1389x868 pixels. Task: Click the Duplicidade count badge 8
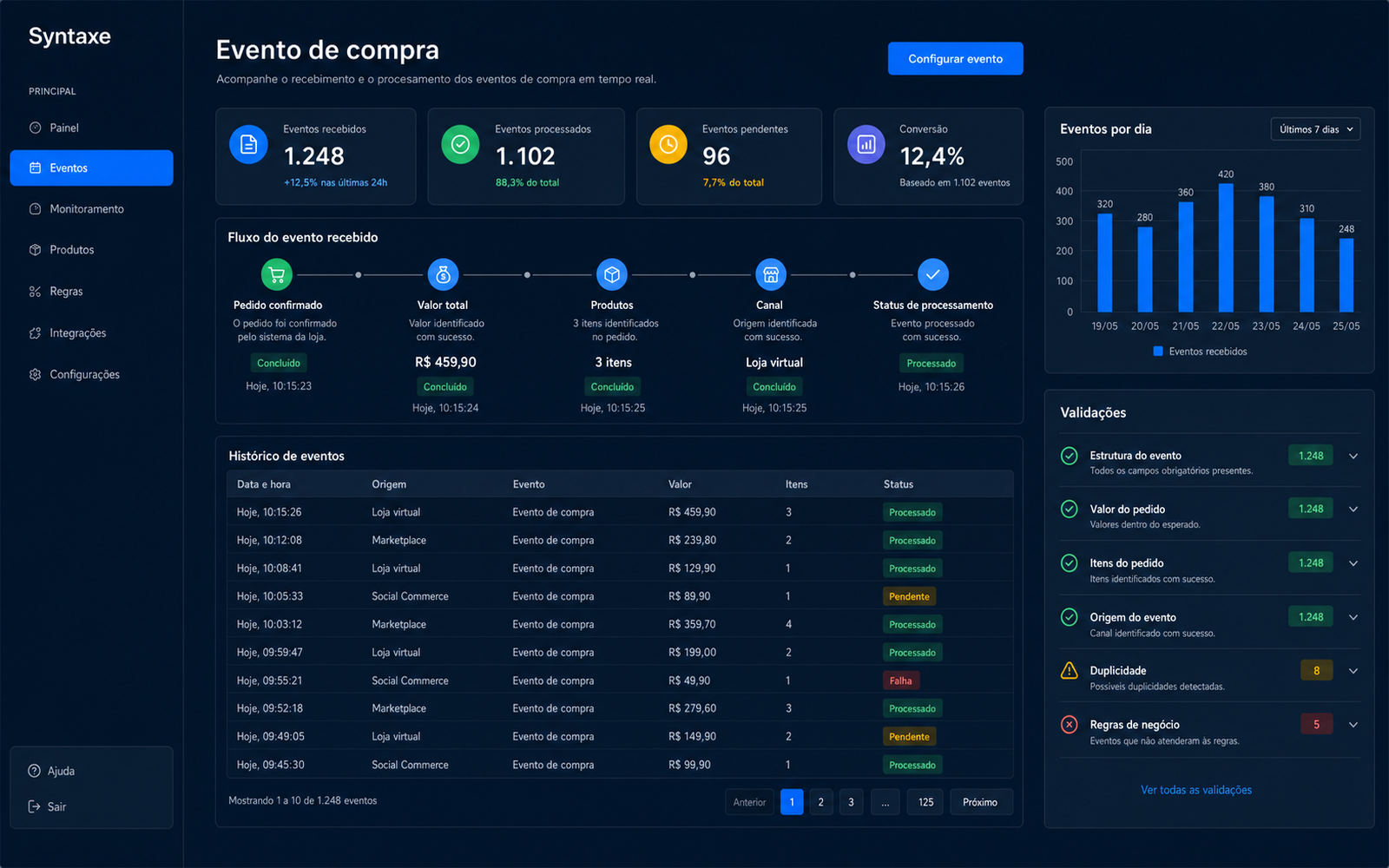point(1316,671)
